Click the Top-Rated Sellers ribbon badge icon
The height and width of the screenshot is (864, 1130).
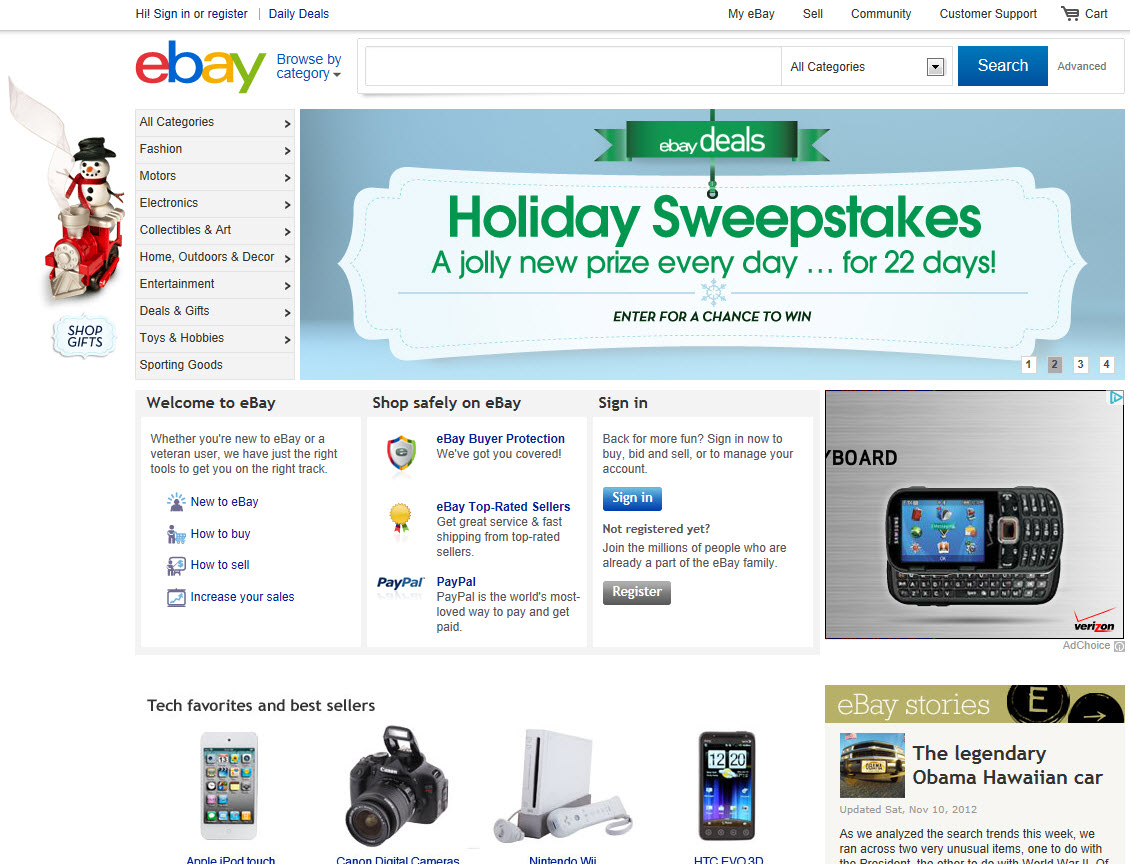[400, 520]
